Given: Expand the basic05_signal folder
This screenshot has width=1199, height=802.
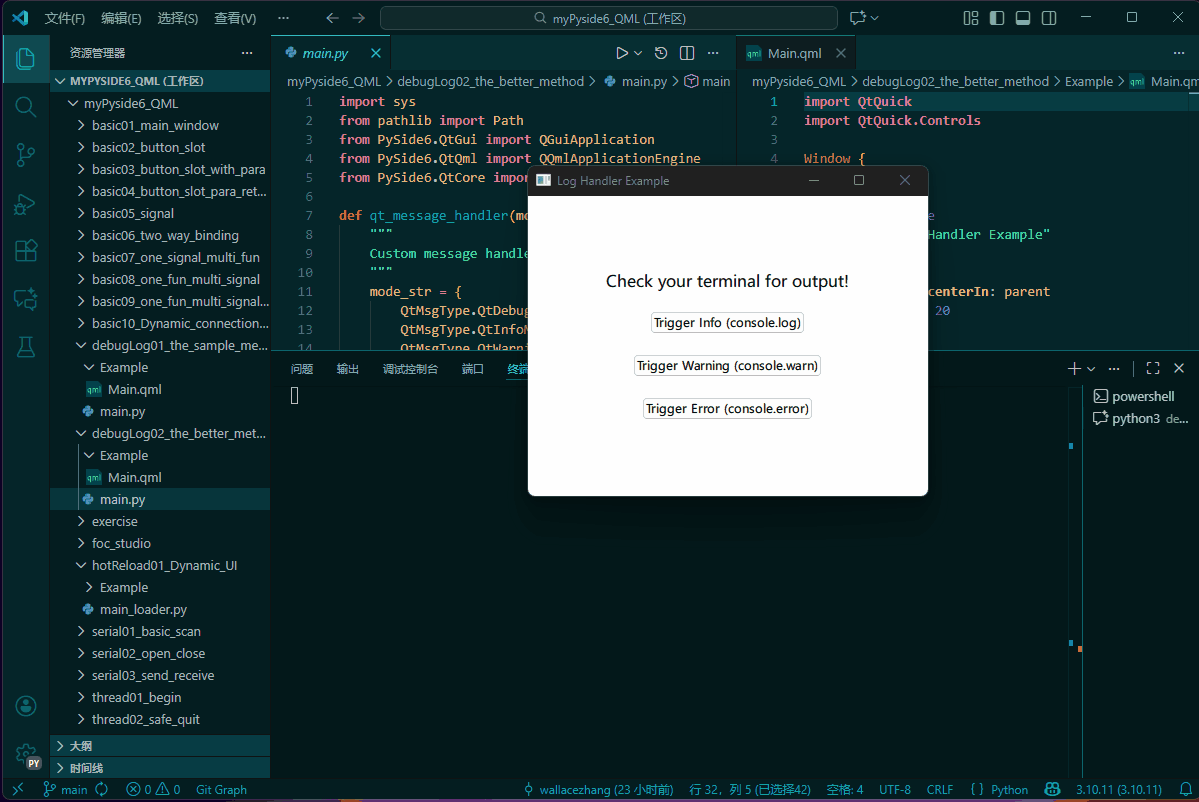Looking at the screenshot, I should (161, 213).
